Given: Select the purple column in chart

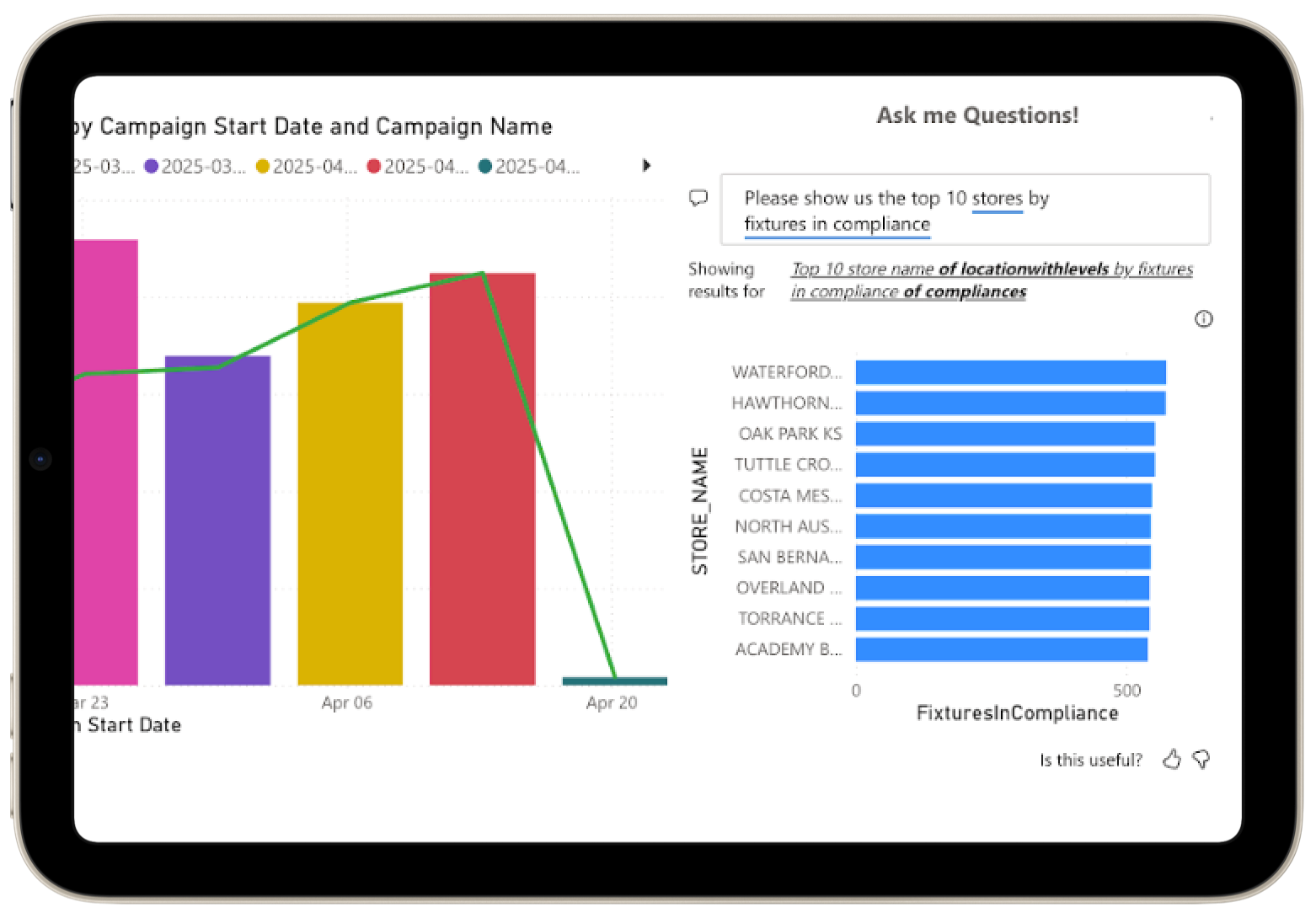Looking at the screenshot, I should pos(217,520).
